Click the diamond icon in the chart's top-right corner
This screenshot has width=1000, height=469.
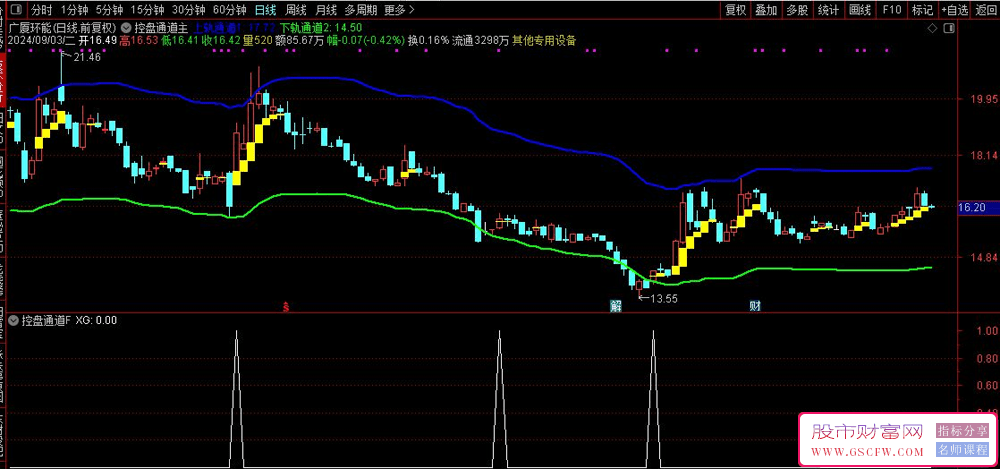tap(932, 29)
